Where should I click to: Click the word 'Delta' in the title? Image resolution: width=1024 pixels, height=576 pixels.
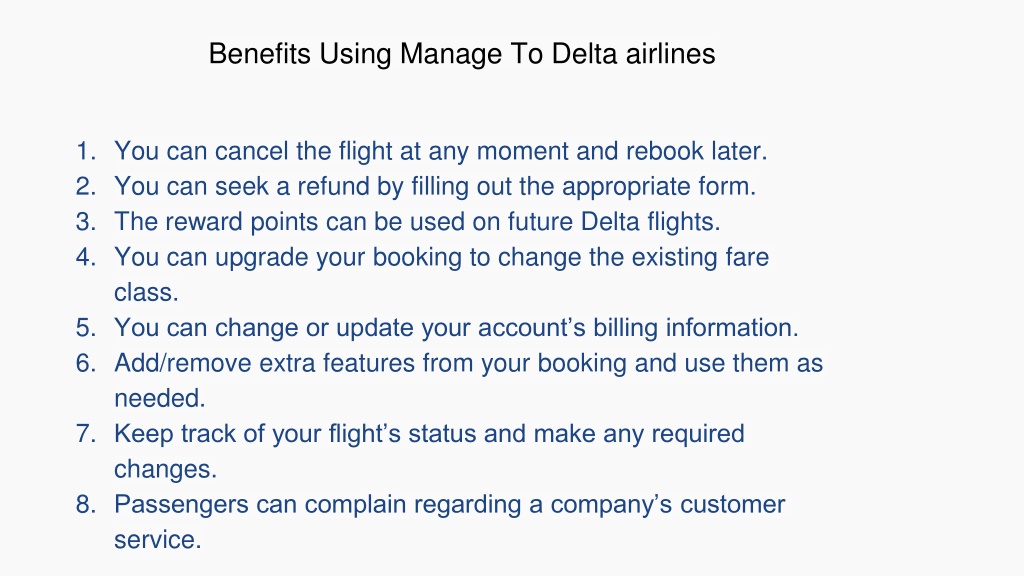(584, 54)
